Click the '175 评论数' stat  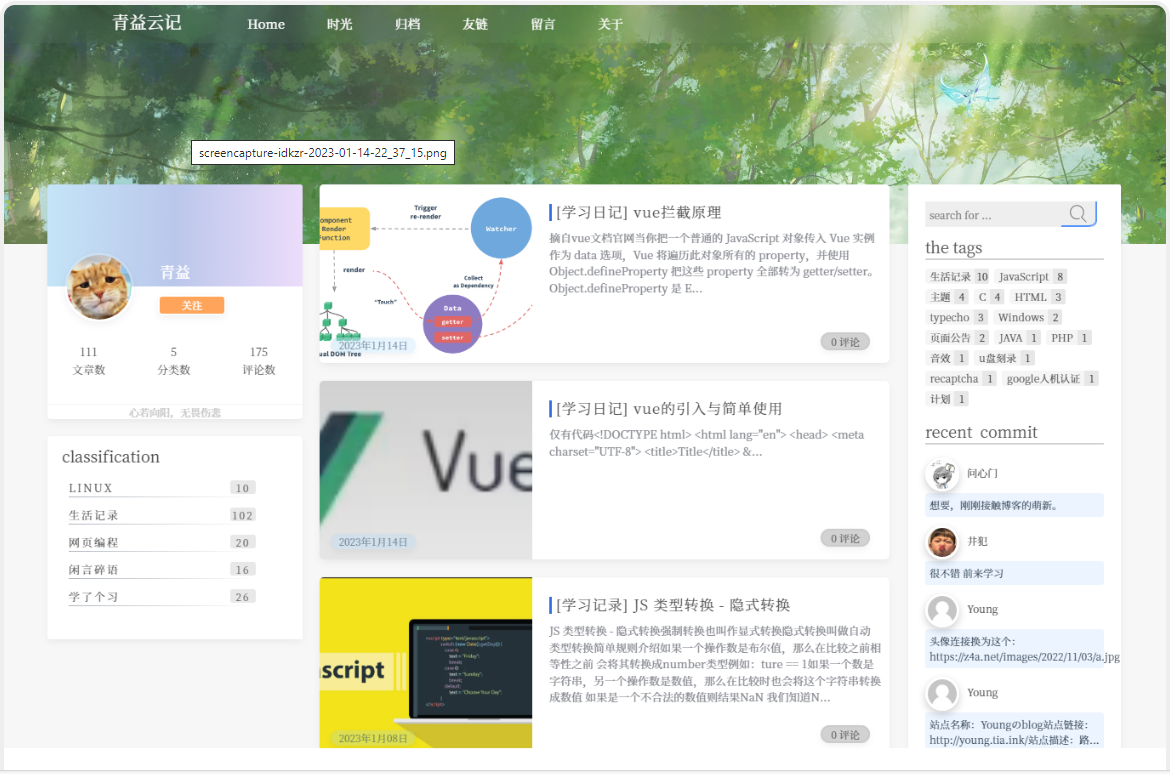(259, 361)
